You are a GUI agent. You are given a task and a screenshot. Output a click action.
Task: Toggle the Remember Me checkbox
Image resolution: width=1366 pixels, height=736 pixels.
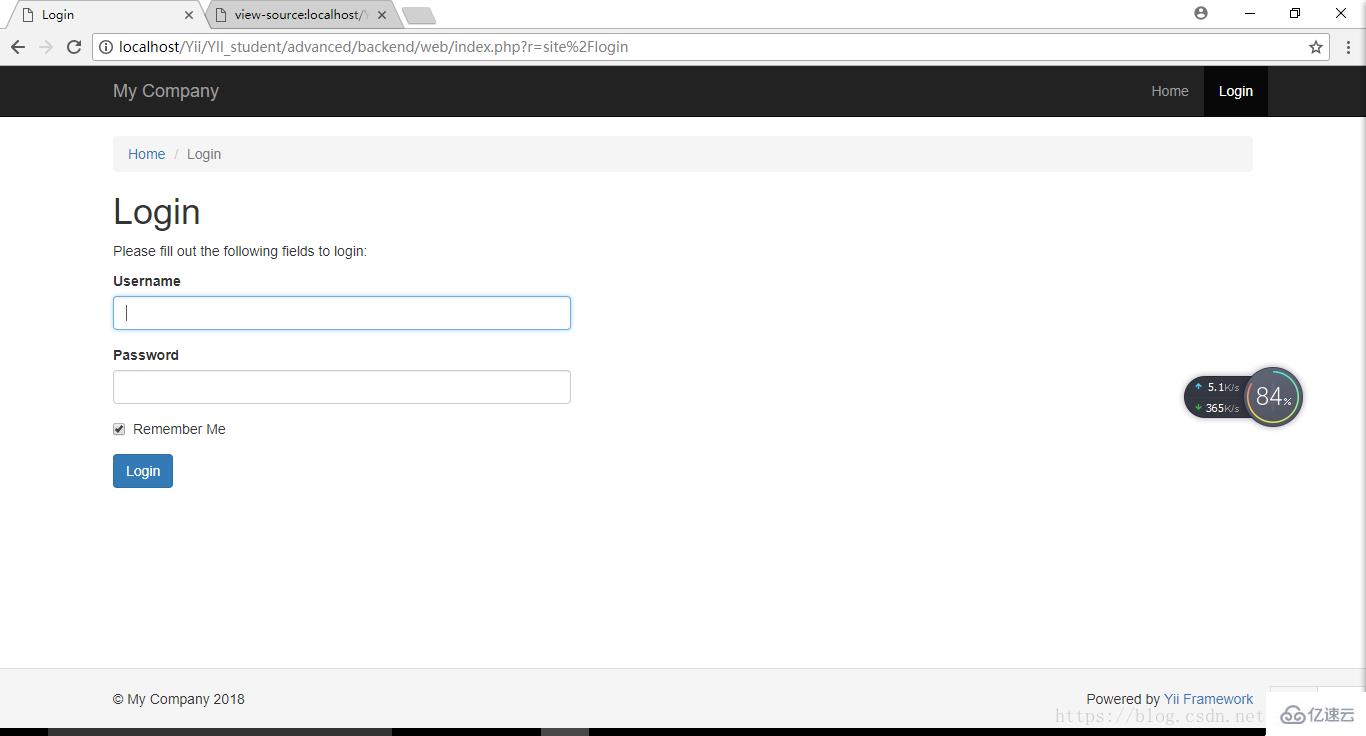pos(119,429)
